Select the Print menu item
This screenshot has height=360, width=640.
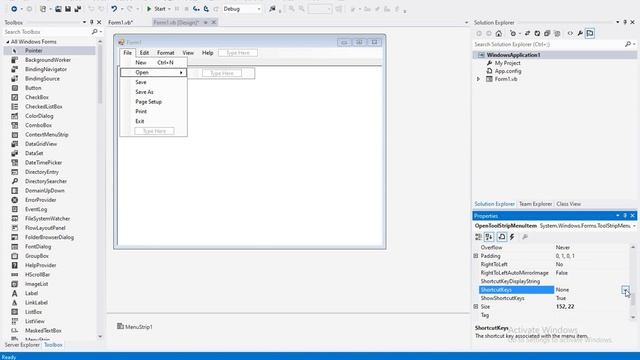point(153,111)
